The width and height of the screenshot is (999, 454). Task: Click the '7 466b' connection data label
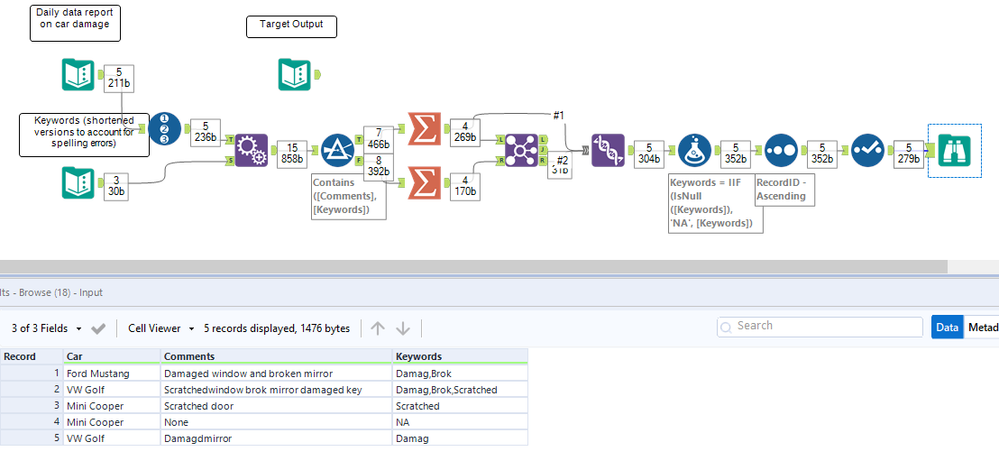pos(379,137)
